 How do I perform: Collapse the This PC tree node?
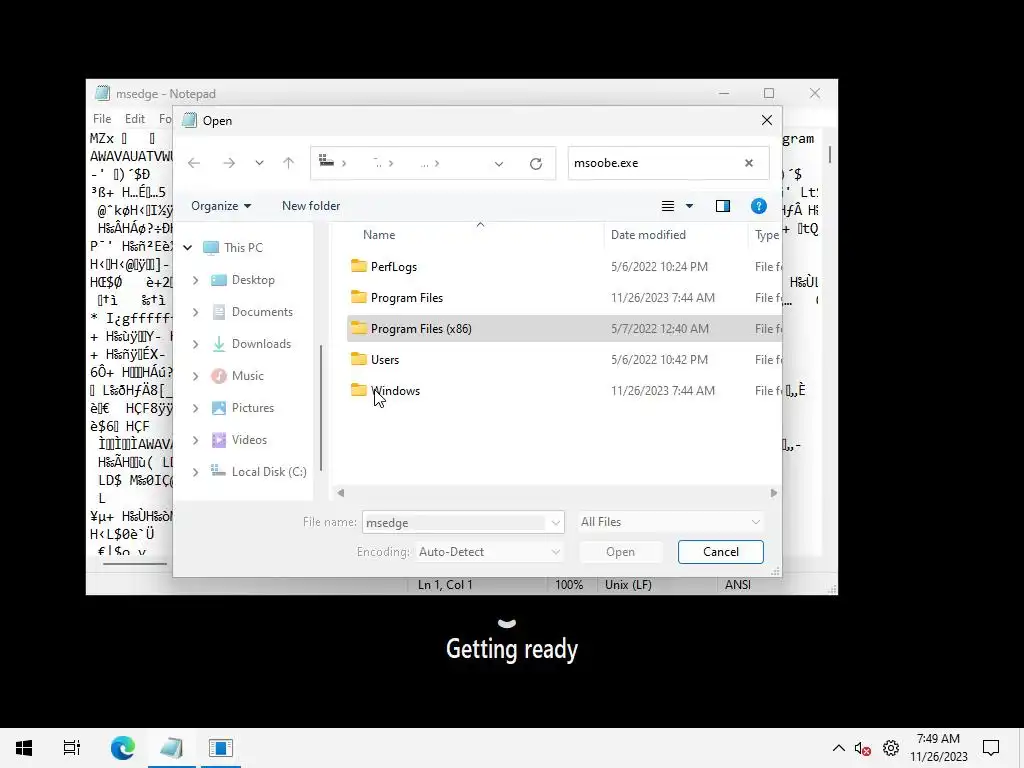click(x=188, y=248)
